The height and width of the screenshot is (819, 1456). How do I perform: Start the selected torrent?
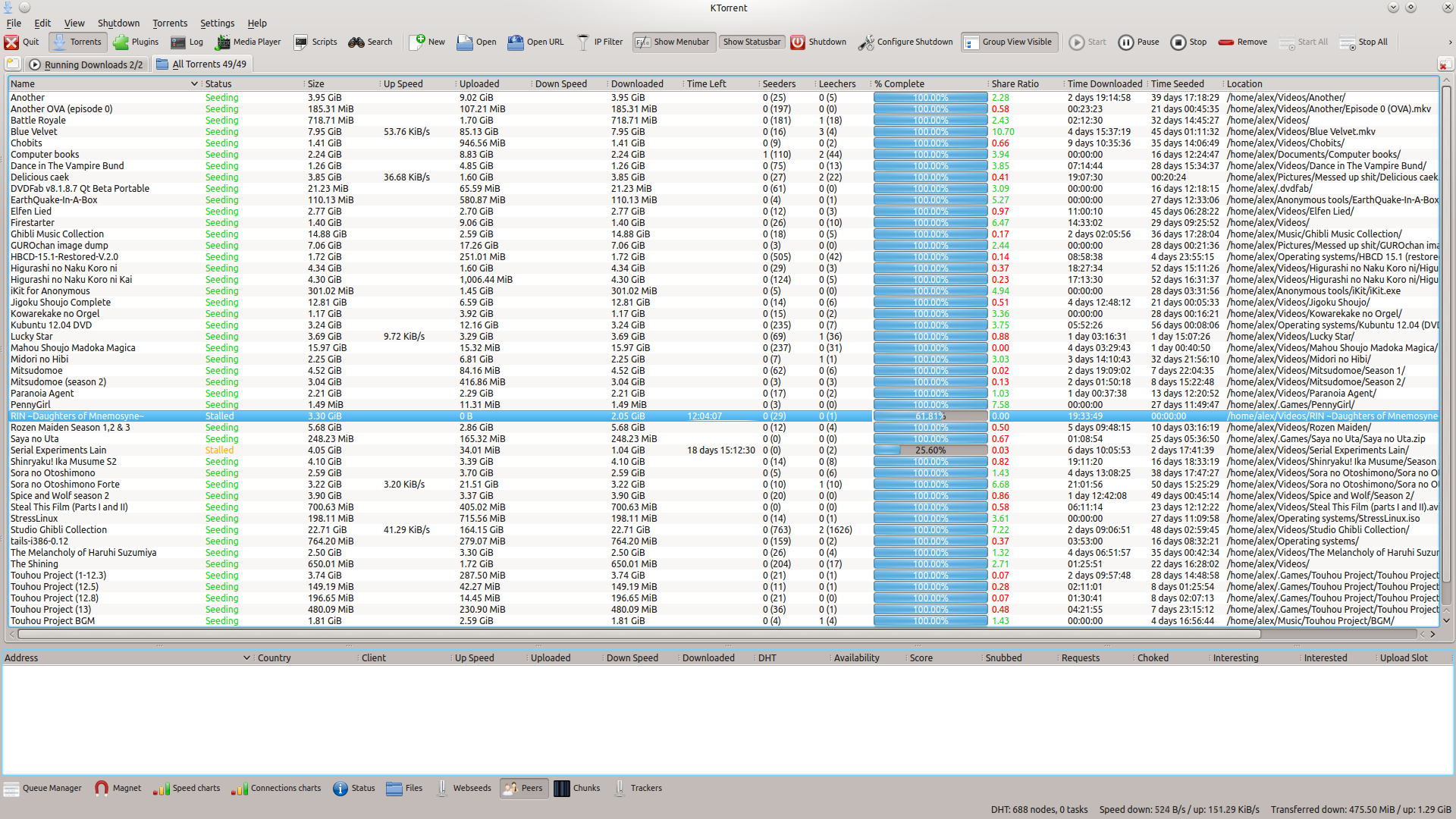point(1087,42)
